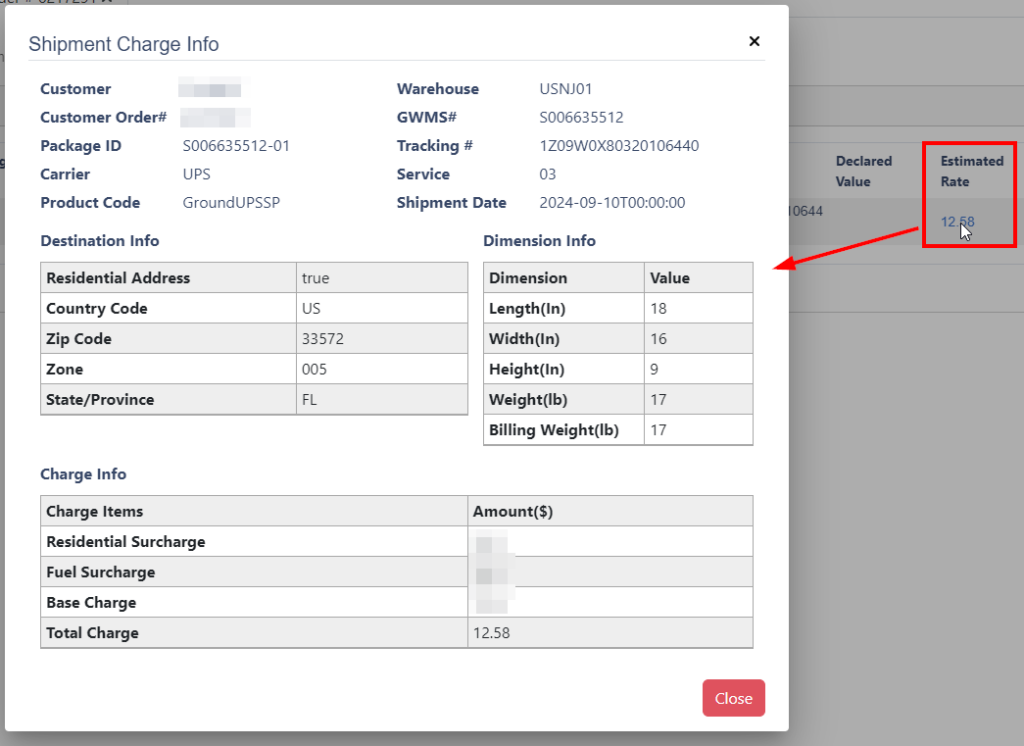Click the Destination Info heading
Viewport: 1024px width, 746px height.
point(100,241)
